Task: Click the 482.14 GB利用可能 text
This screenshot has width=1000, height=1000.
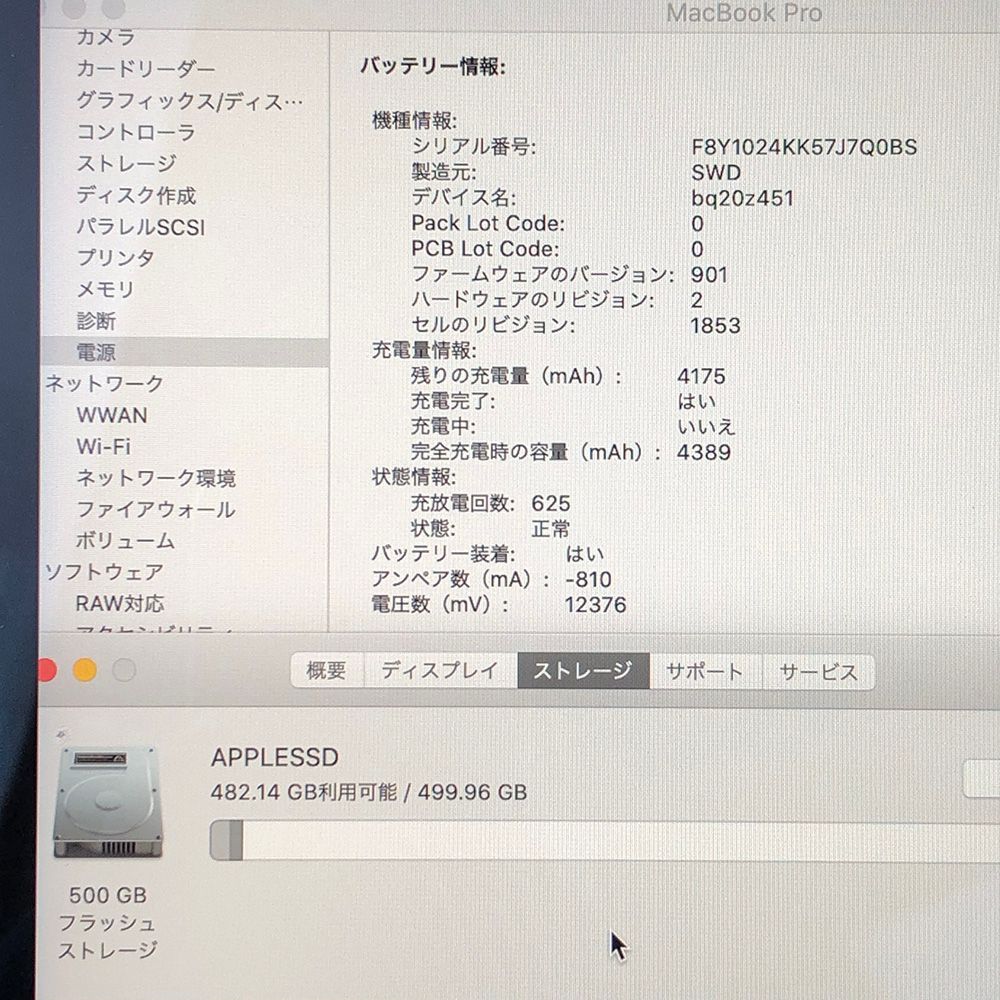Action: pyautogui.click(x=304, y=792)
